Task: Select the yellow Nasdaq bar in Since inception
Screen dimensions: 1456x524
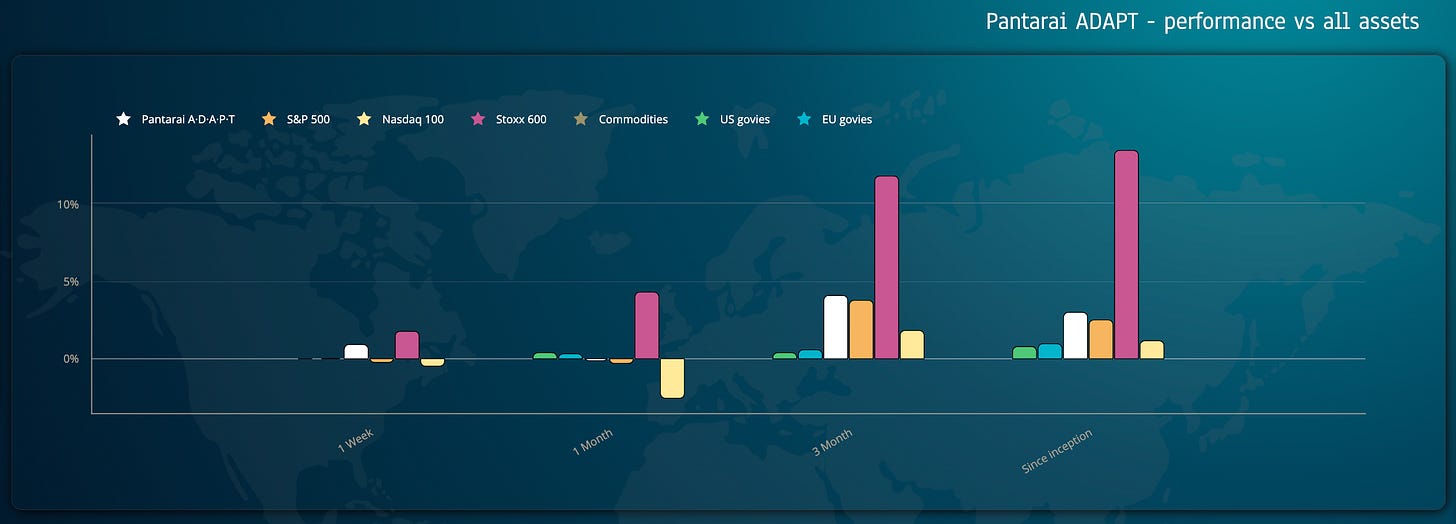Action: [x=1152, y=349]
